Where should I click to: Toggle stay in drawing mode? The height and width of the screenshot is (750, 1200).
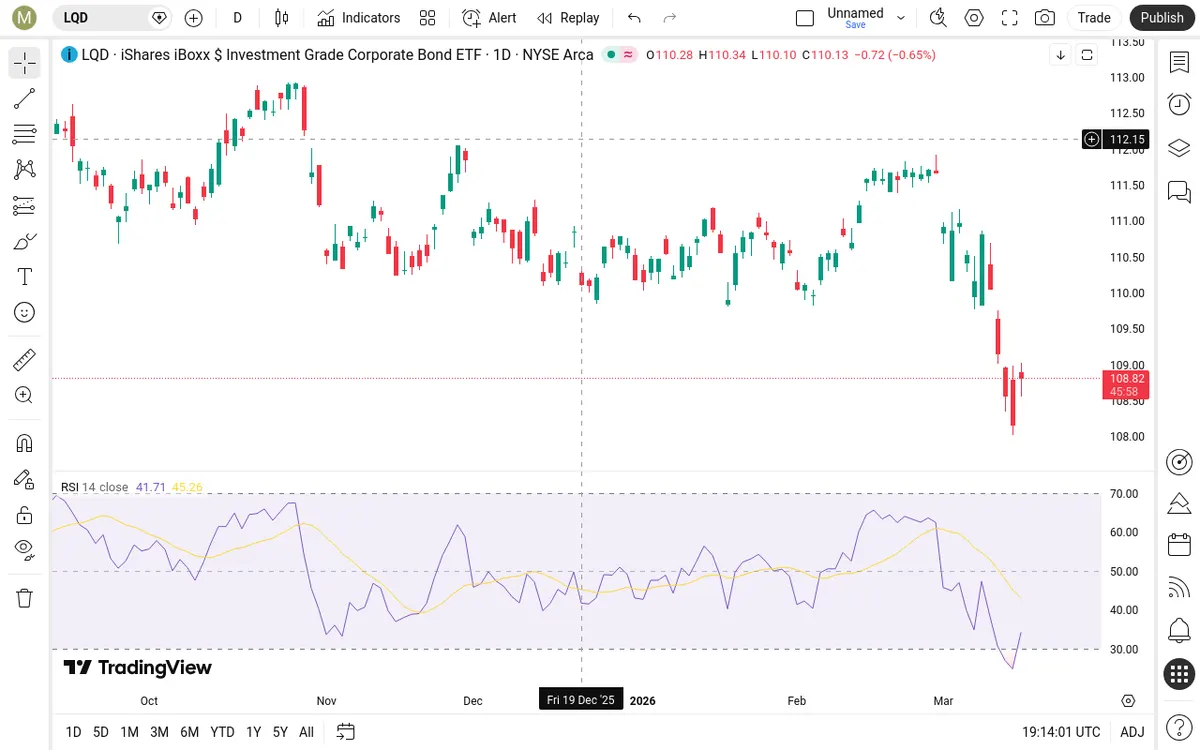coord(25,479)
